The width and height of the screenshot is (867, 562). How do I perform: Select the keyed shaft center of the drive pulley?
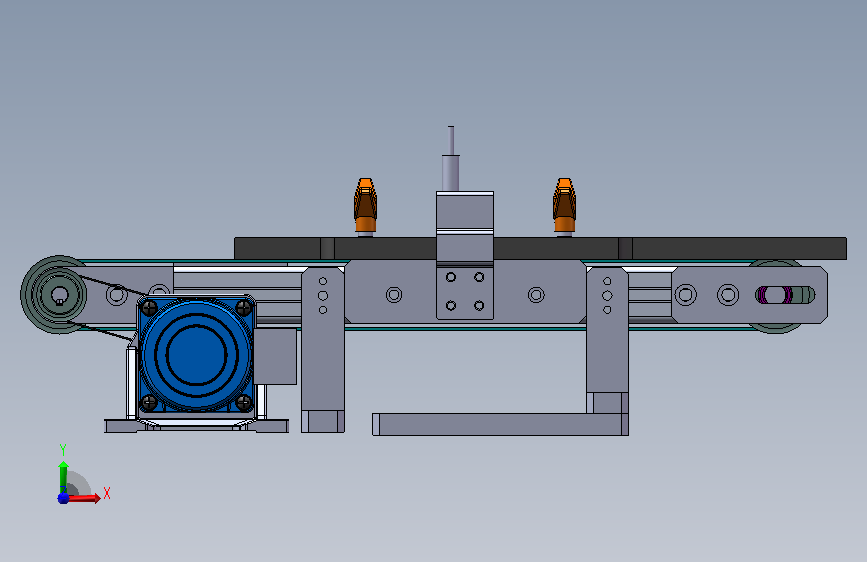pos(59,295)
